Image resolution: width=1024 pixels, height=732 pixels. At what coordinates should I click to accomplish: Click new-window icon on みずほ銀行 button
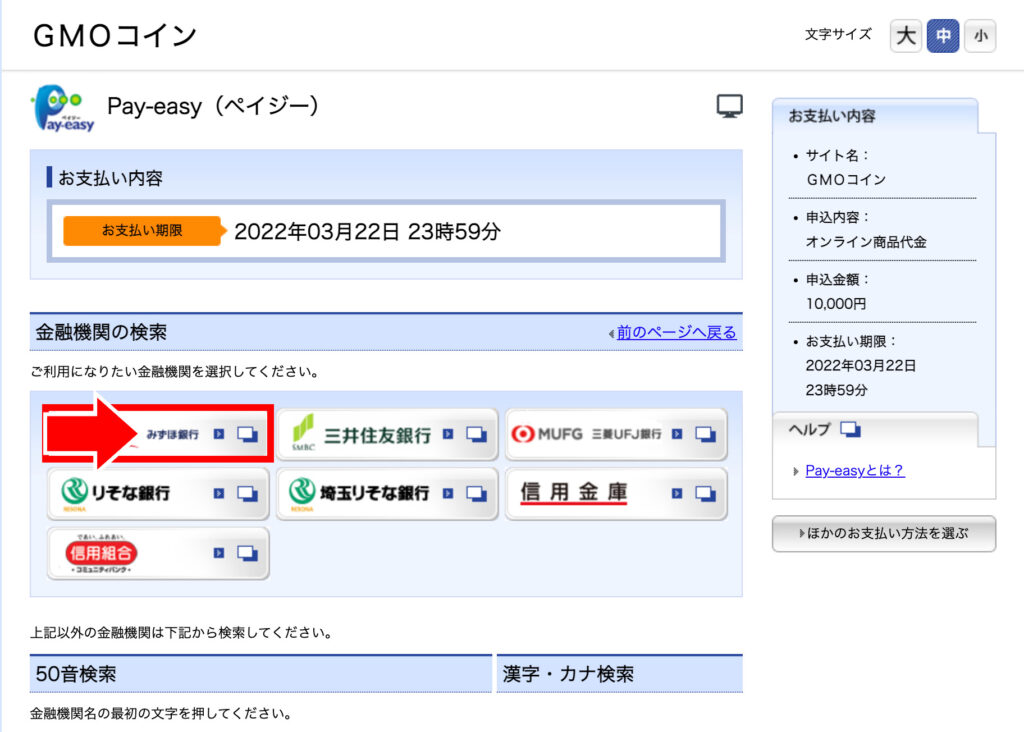pyautogui.click(x=248, y=434)
